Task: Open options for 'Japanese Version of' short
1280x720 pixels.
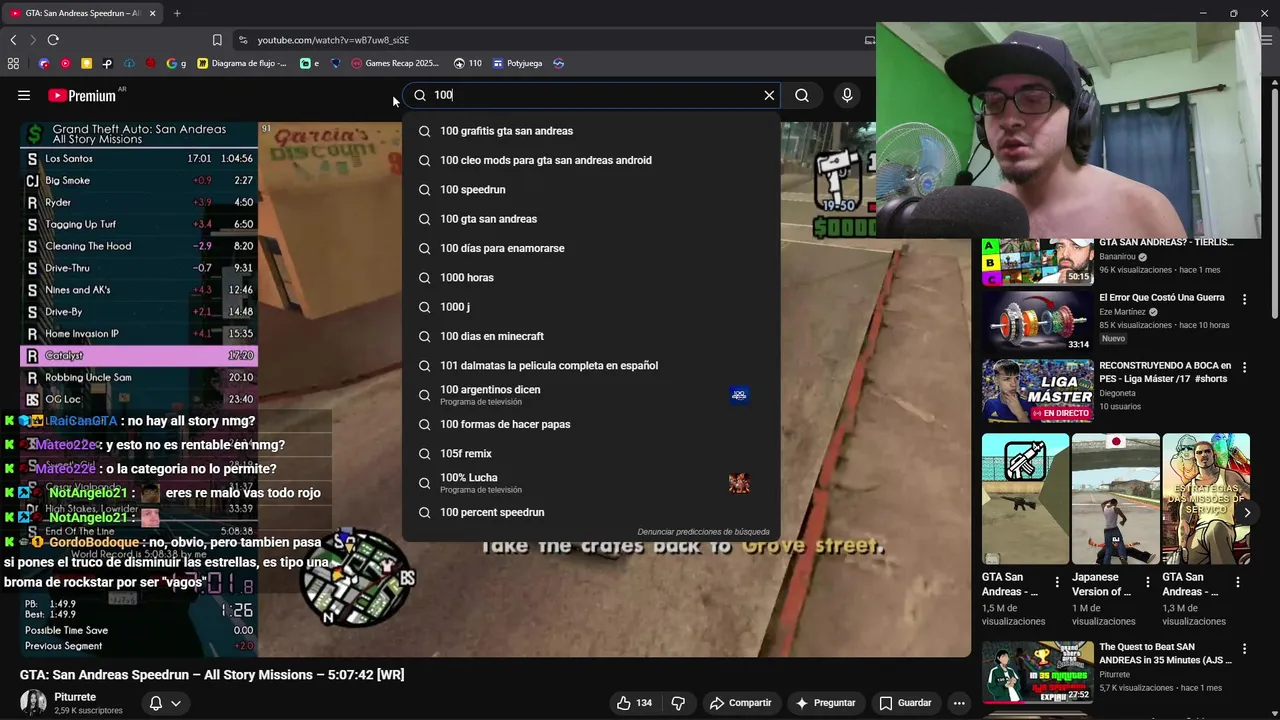Action: pos(1148,581)
